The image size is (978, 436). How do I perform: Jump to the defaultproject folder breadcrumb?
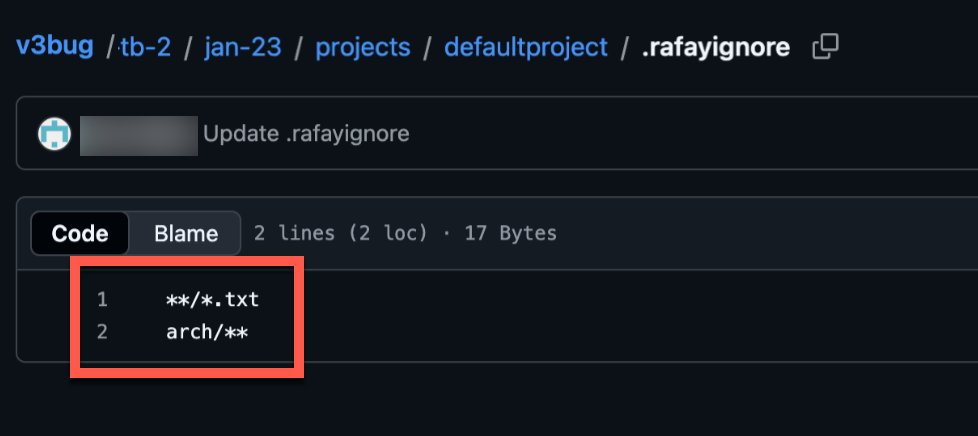526,47
